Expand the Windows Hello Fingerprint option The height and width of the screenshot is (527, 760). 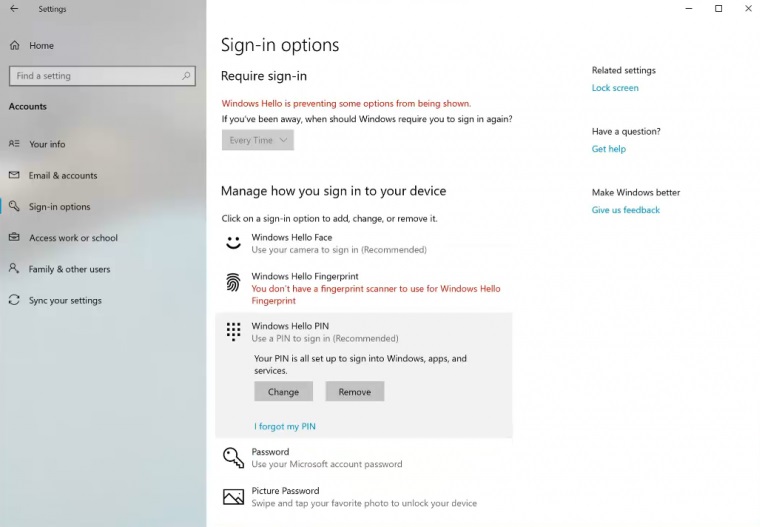pyautogui.click(x=364, y=288)
